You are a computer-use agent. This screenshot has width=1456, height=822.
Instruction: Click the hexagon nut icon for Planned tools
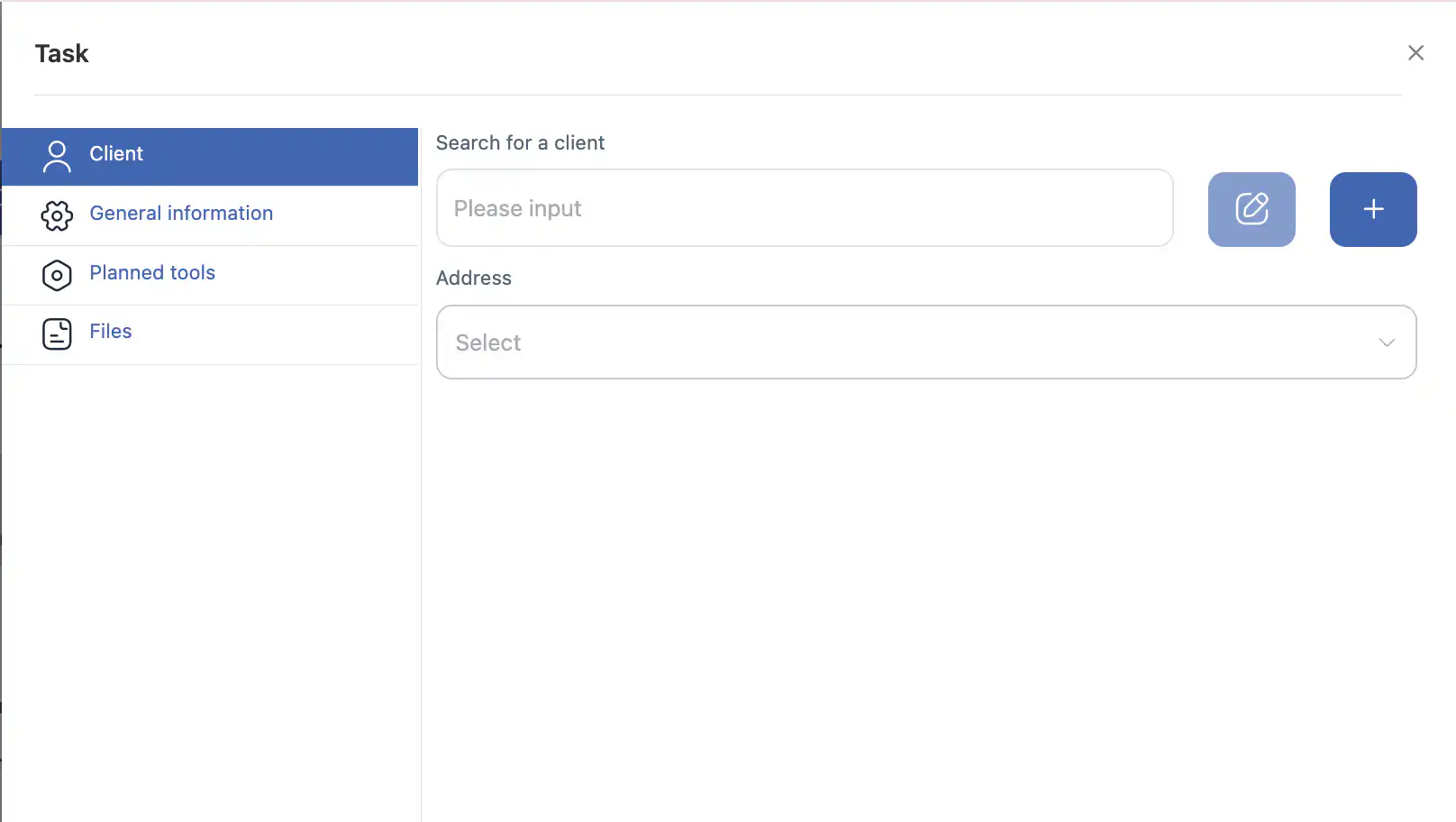click(x=57, y=275)
